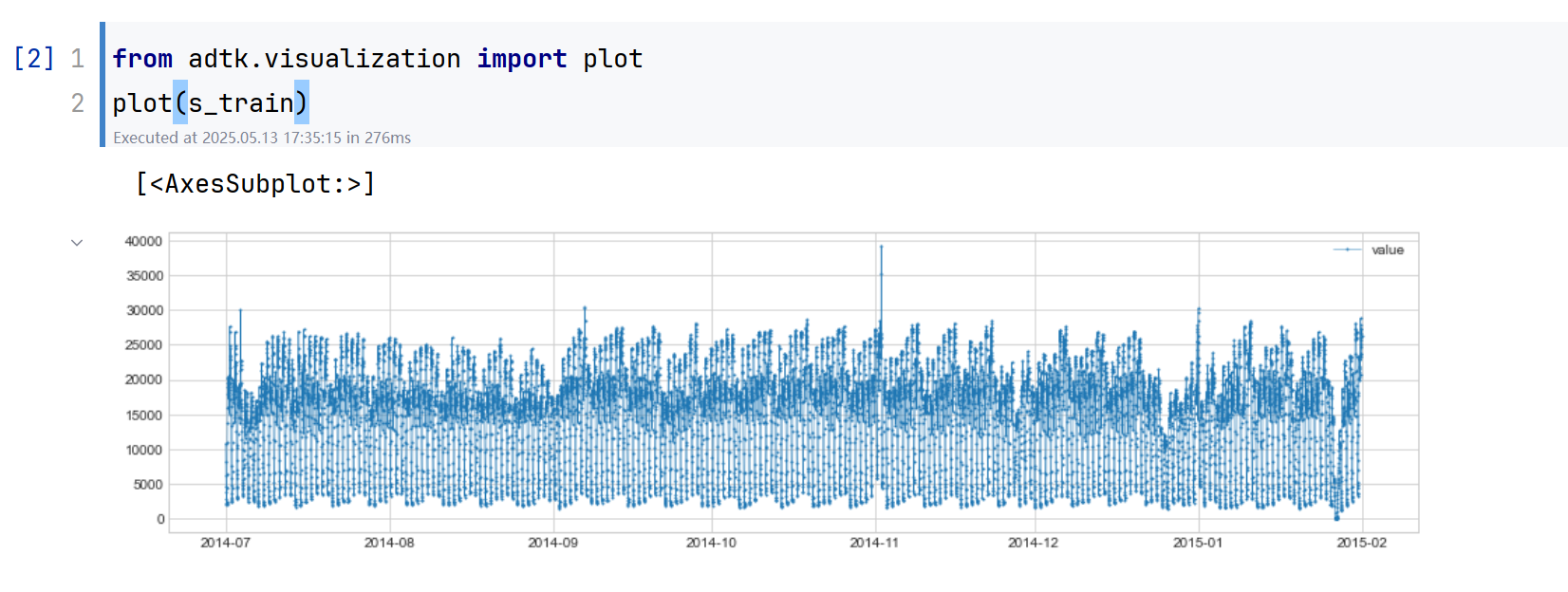Click line number 2 in the gutter

[x=78, y=102]
